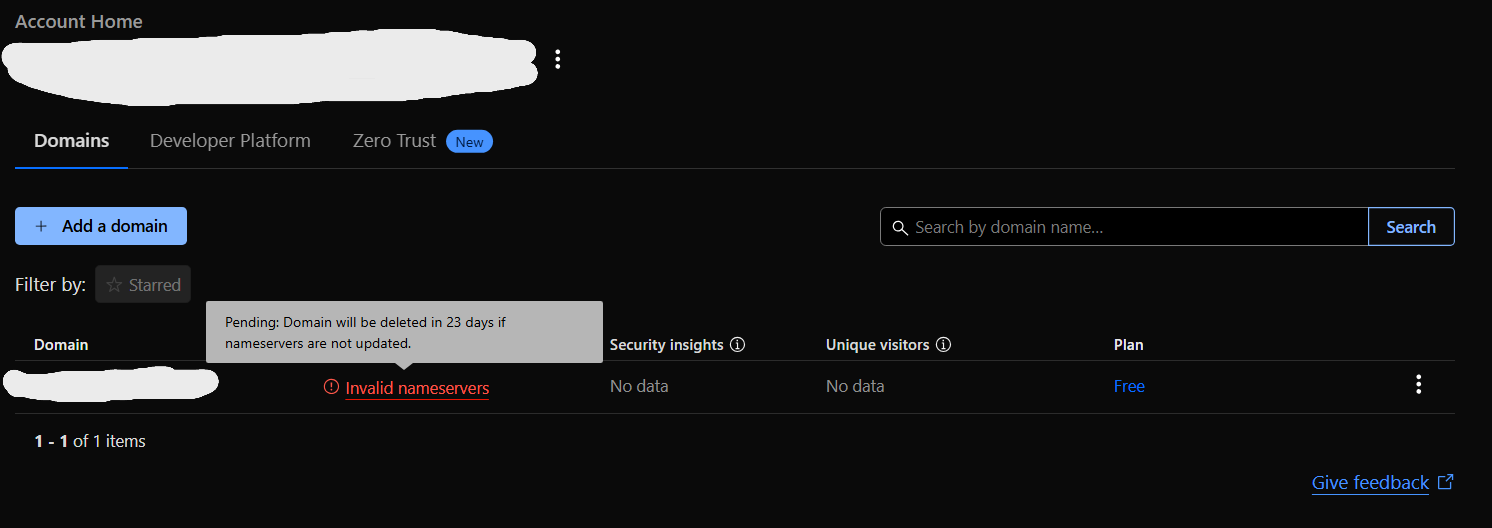Click the Domain column header
This screenshot has width=1492, height=528.
coord(61,345)
